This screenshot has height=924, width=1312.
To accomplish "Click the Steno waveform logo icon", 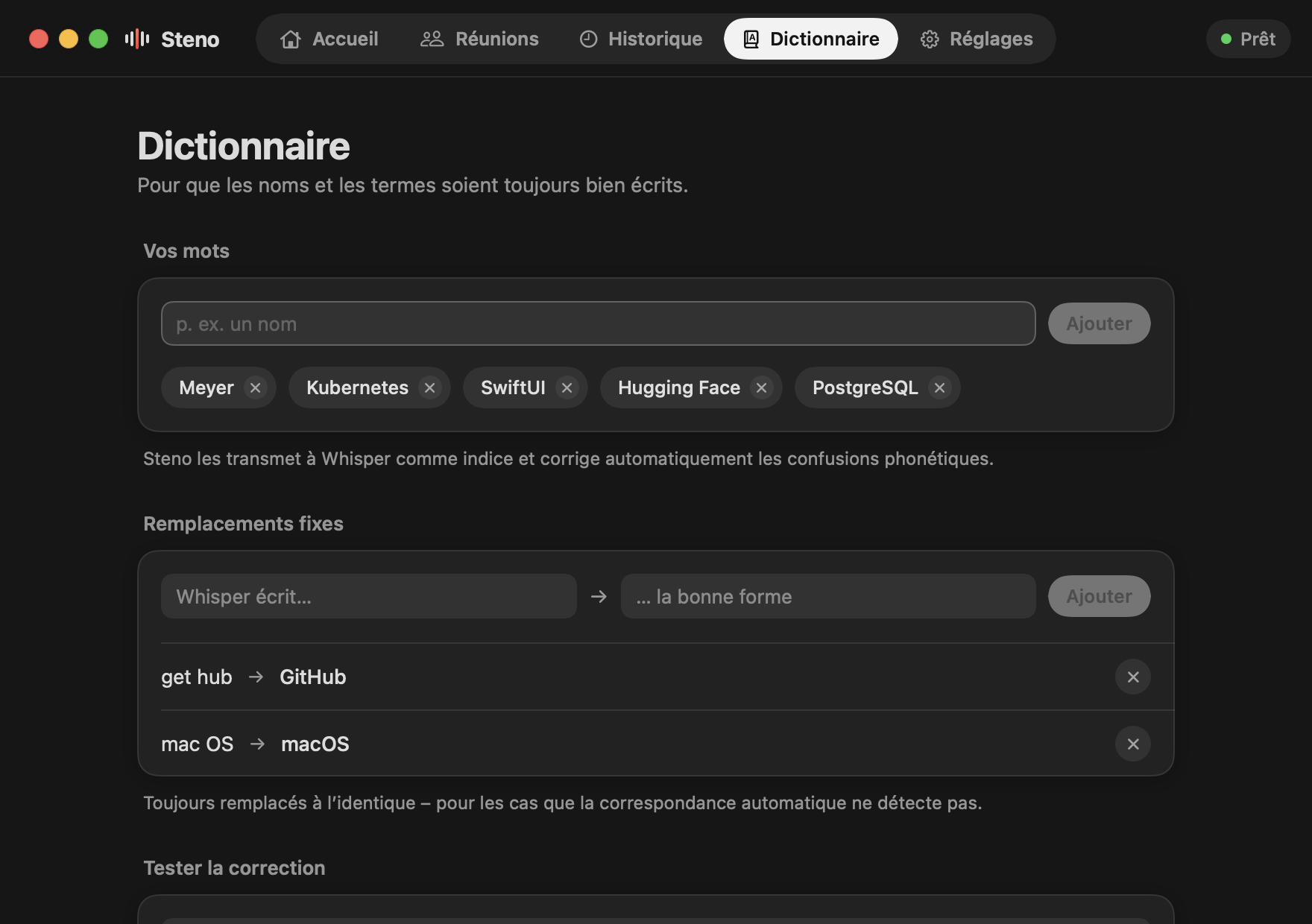I will pyautogui.click(x=137, y=39).
